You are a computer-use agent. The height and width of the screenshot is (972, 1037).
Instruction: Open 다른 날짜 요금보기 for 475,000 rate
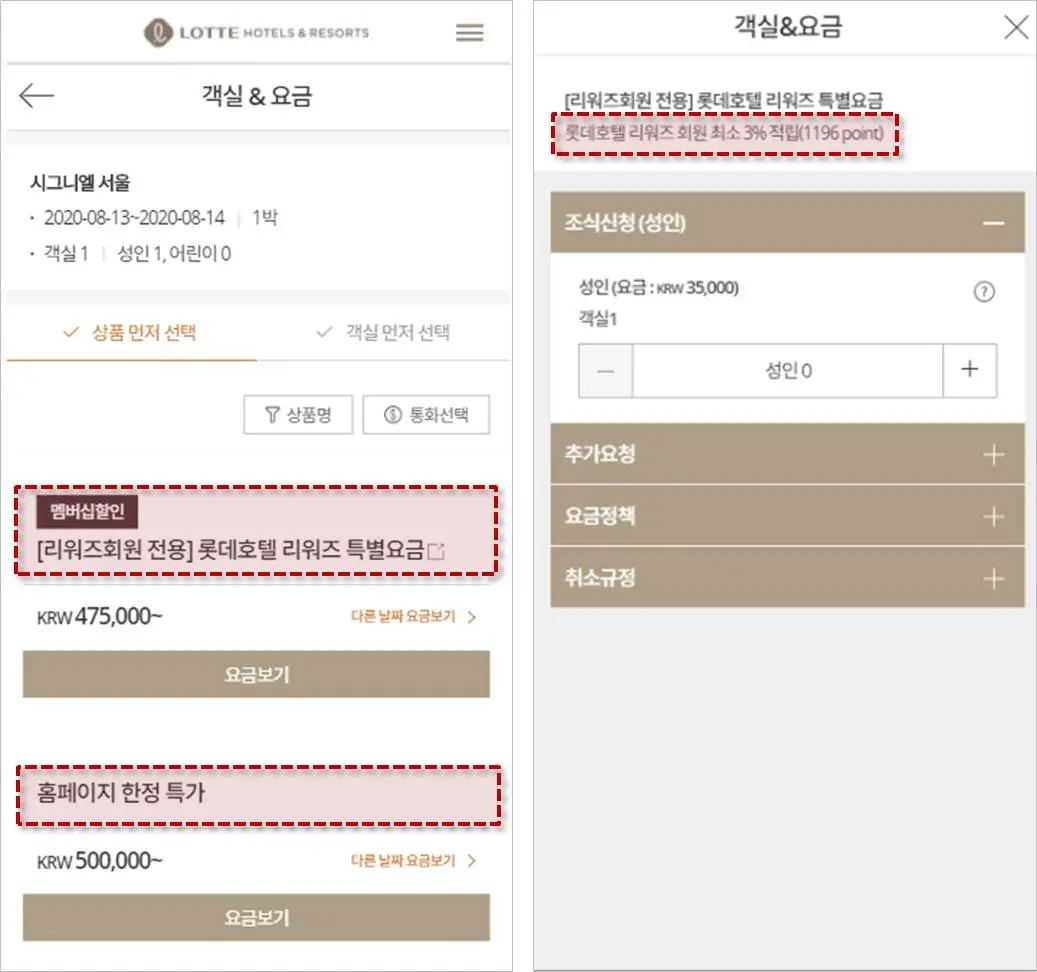click(413, 616)
